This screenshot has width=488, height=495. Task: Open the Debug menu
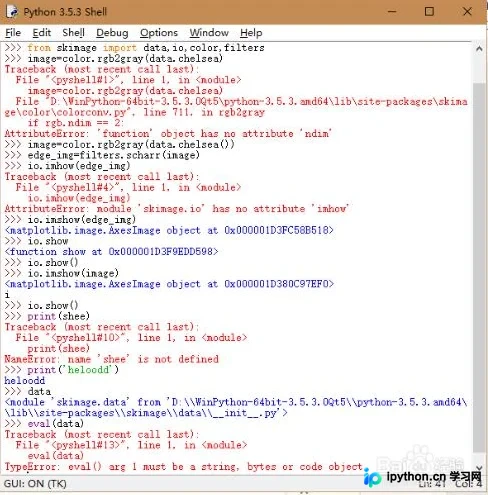pos(112,33)
